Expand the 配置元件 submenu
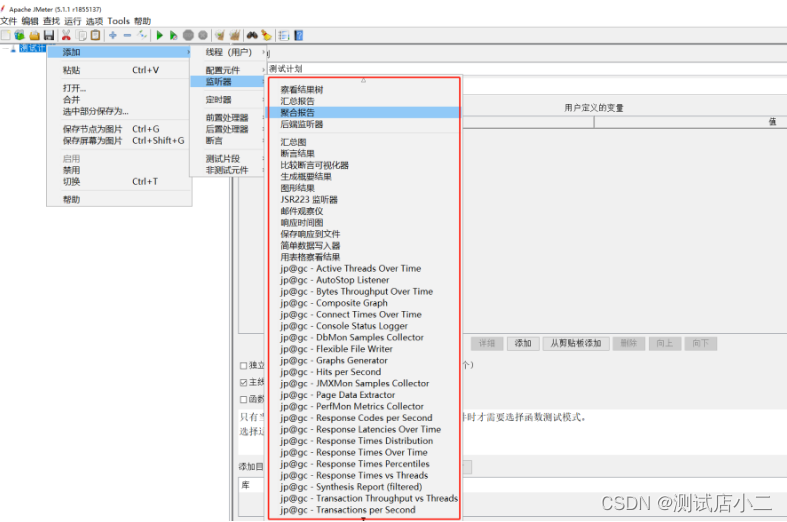787x522 pixels. pyautogui.click(x=228, y=70)
